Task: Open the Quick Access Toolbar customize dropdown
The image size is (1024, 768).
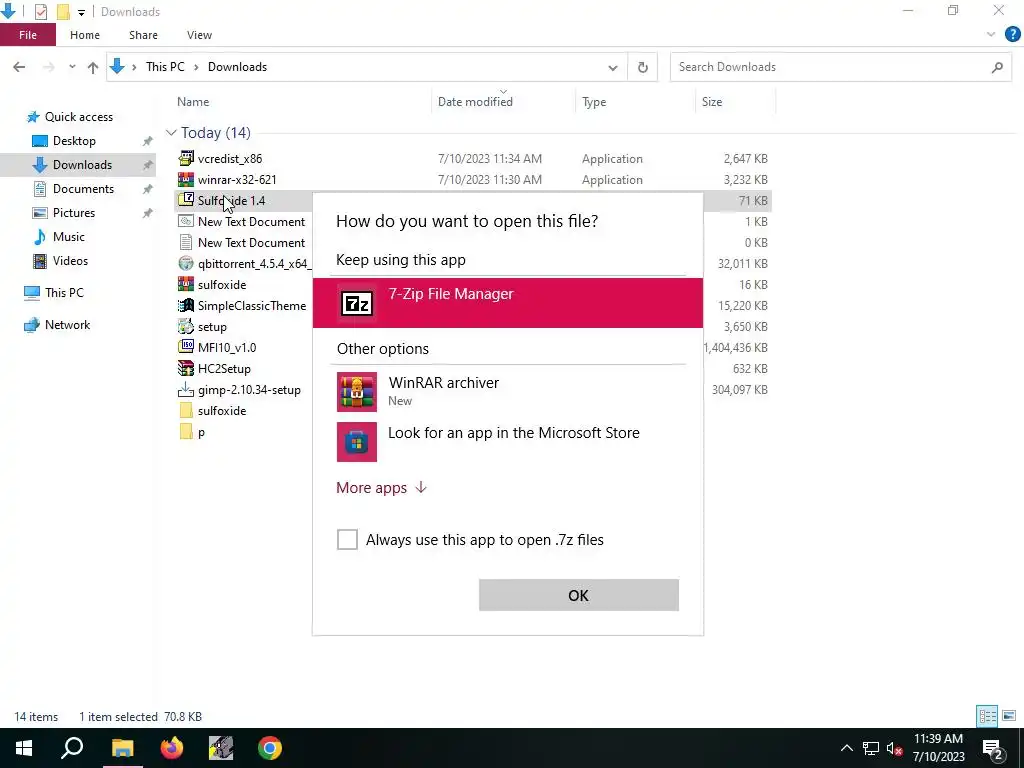Action: pyautogui.click(x=81, y=12)
